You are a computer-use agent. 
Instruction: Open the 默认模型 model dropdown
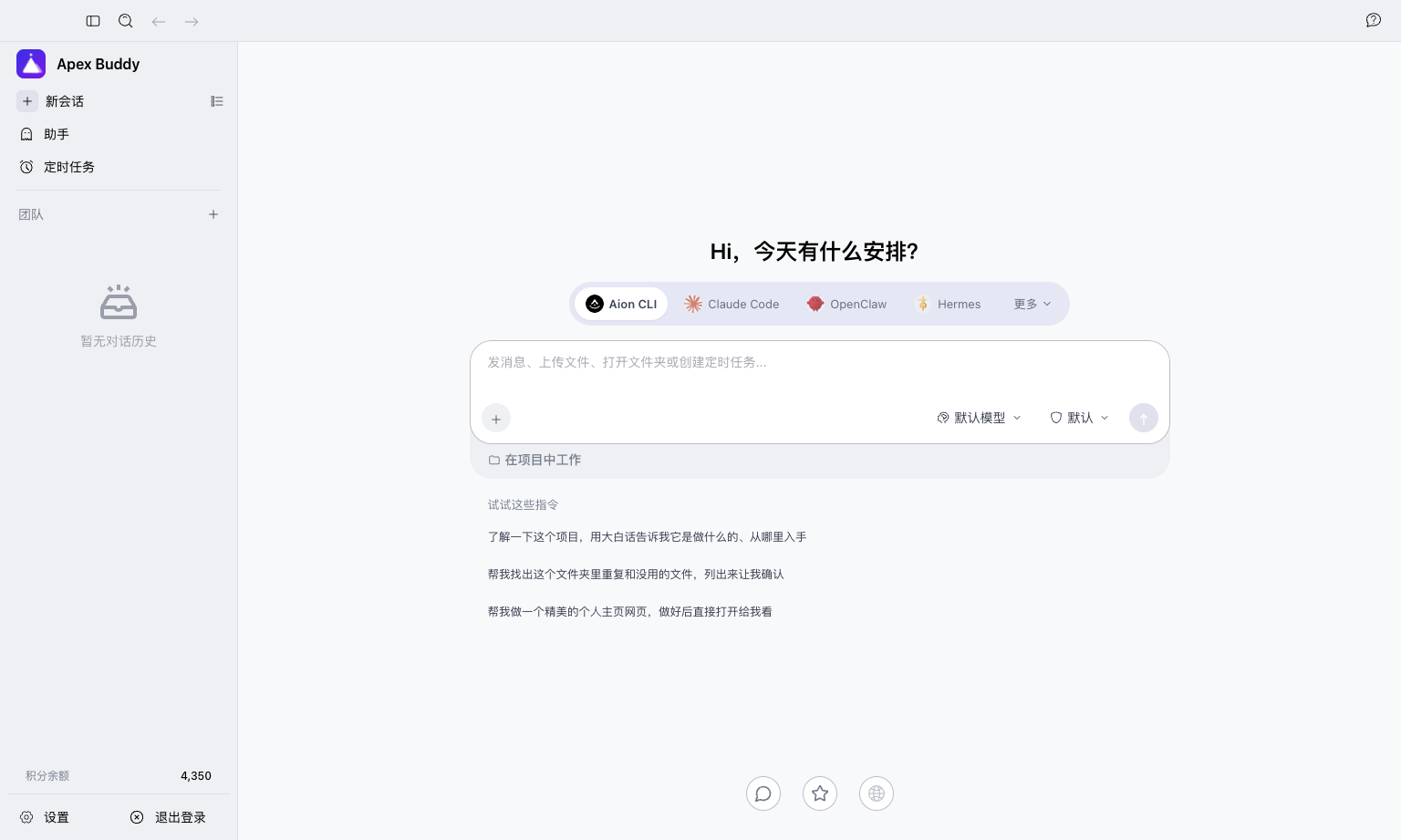[979, 418]
